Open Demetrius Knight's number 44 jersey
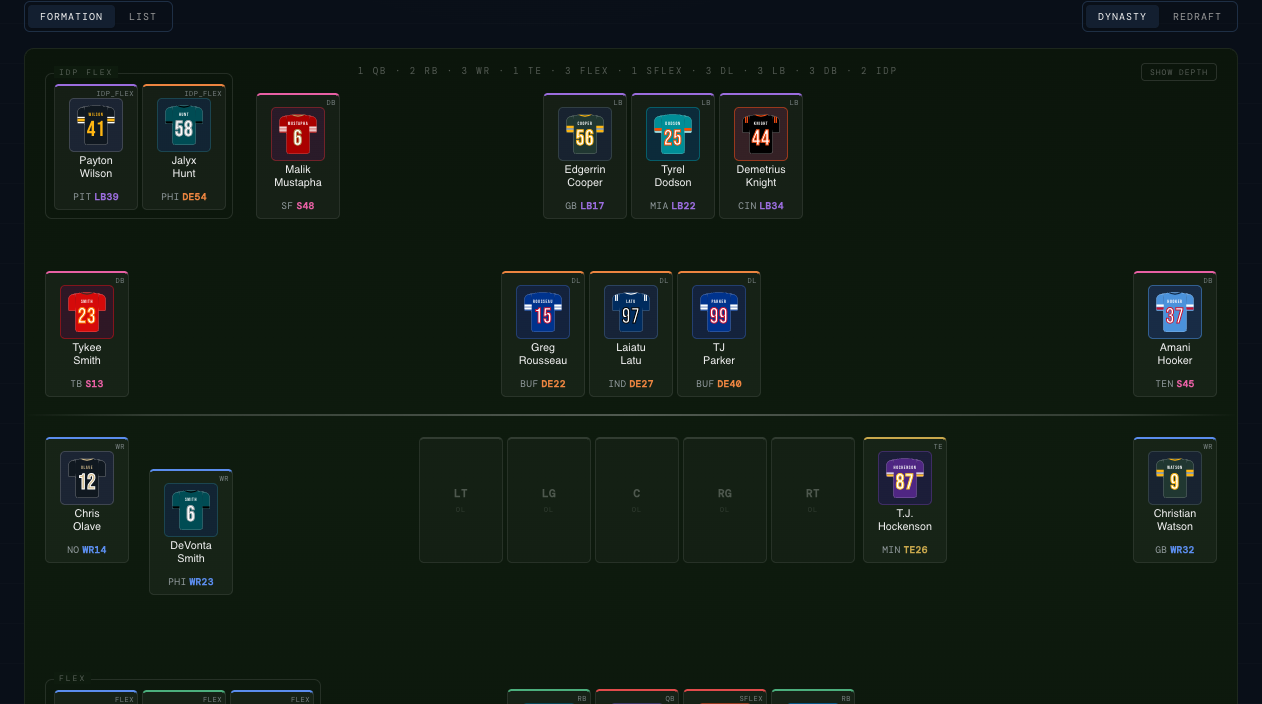Image resolution: width=1262 pixels, height=704 pixels. coord(761,134)
